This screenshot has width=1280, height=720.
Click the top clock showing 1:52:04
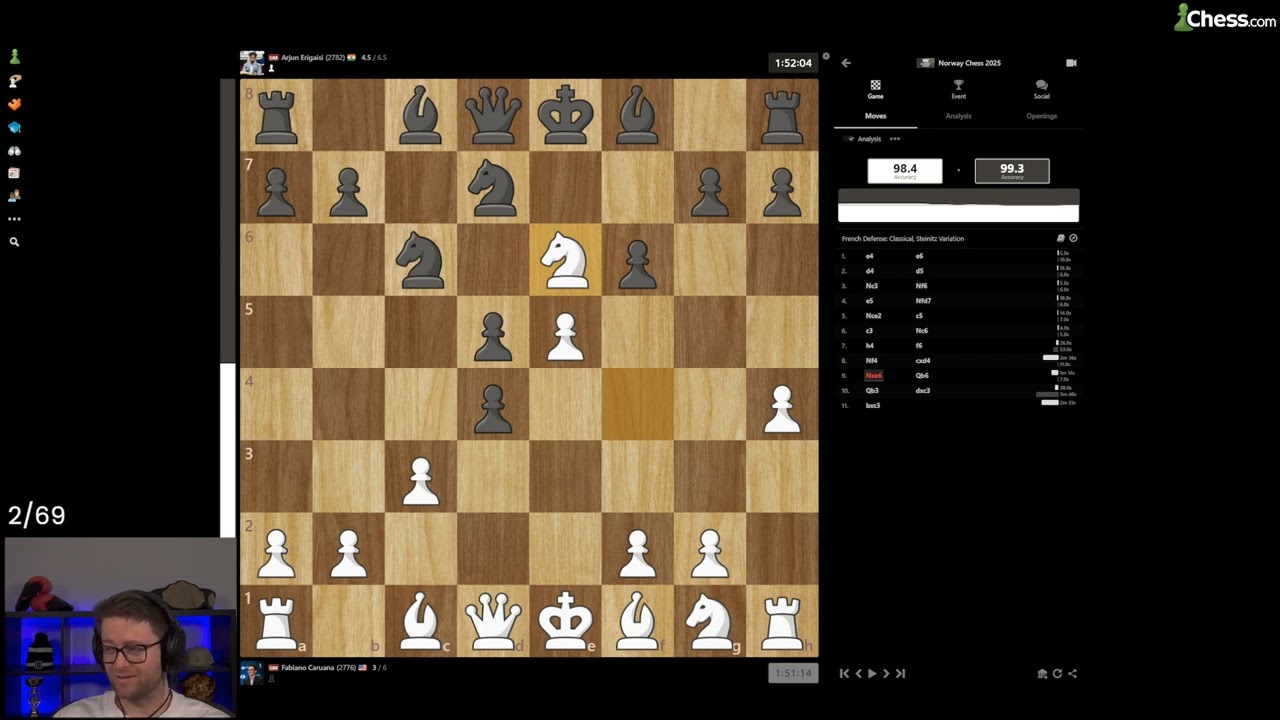793,63
